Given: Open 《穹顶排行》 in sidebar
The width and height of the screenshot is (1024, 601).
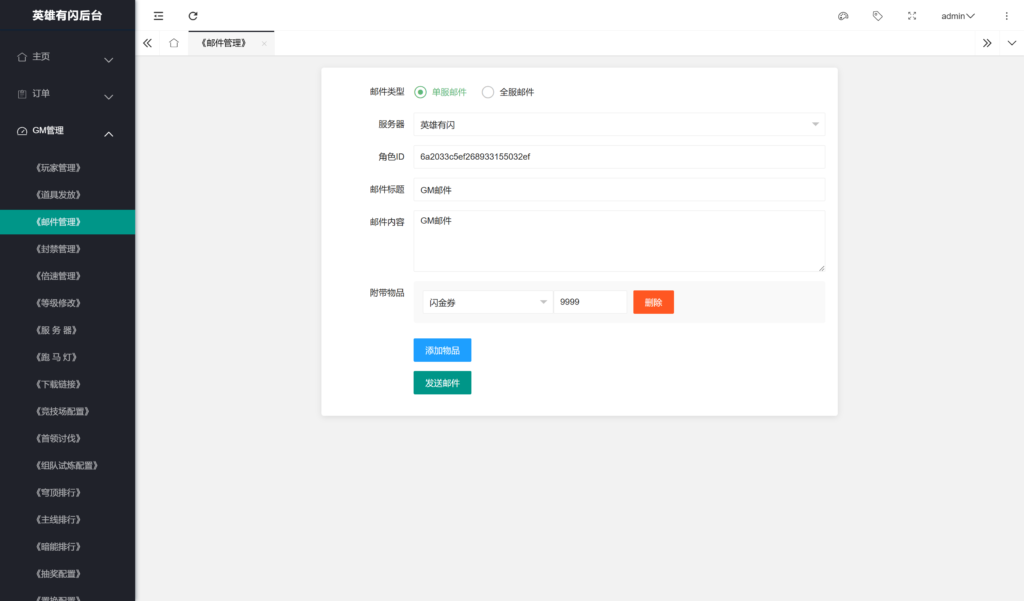Looking at the screenshot, I should click(68, 493).
